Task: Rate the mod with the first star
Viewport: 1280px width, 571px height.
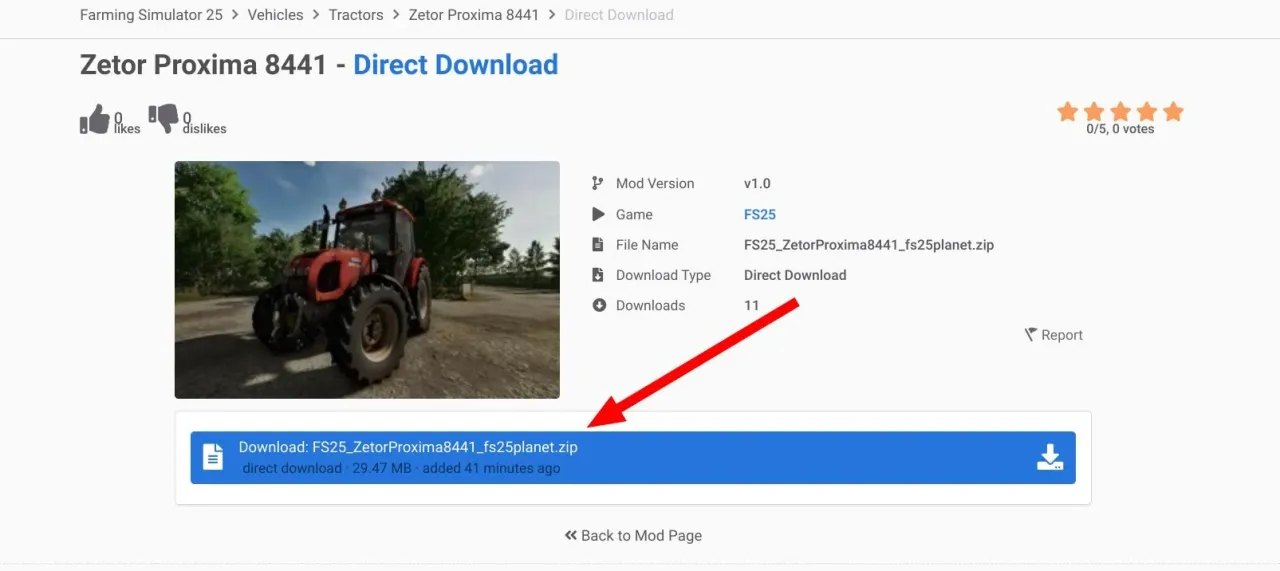Action: tap(1068, 111)
